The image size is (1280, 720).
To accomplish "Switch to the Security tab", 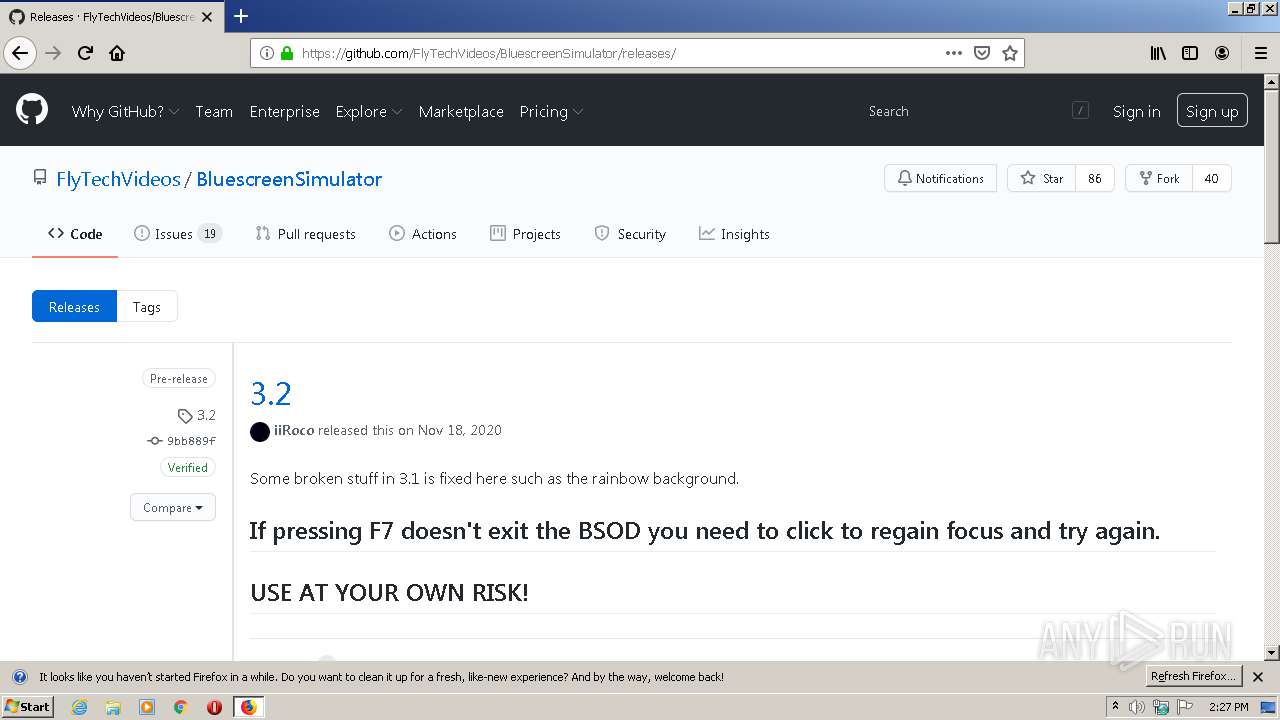I will (x=630, y=234).
